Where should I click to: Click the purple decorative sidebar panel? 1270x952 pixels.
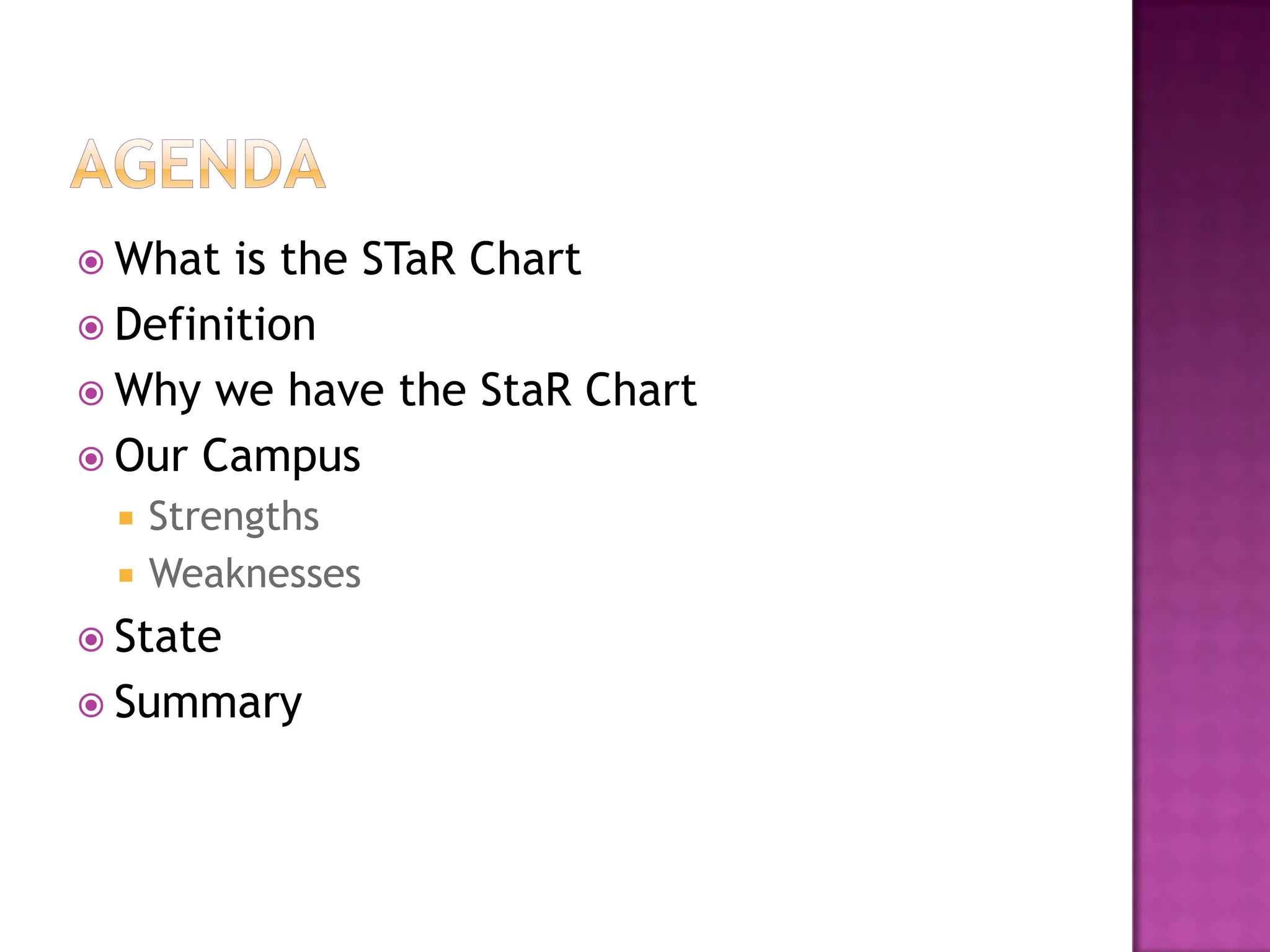coord(1201,476)
